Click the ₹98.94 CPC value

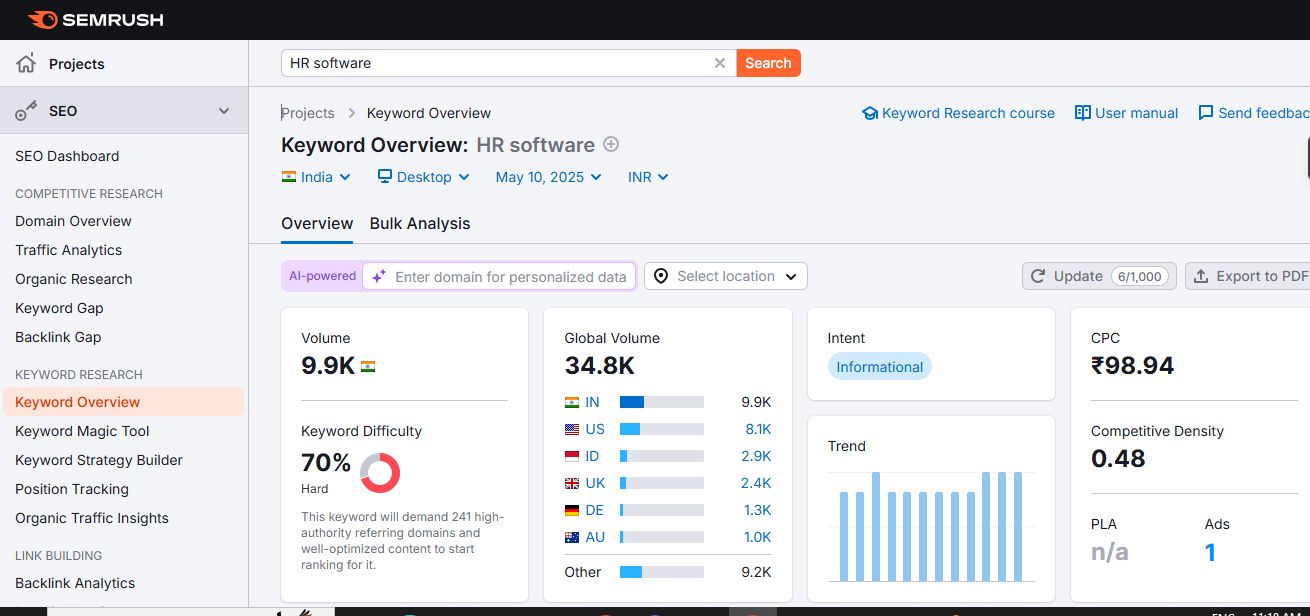[x=1132, y=365]
